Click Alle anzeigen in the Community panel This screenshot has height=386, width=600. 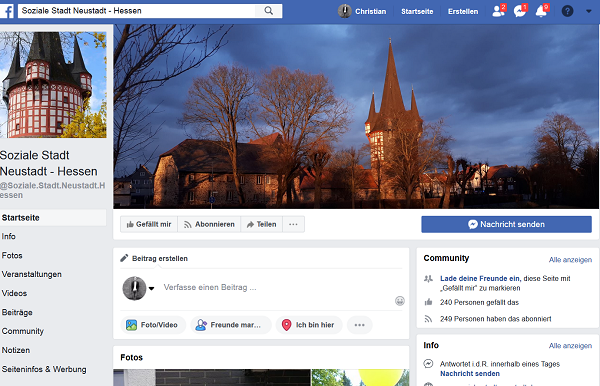[x=570, y=260]
